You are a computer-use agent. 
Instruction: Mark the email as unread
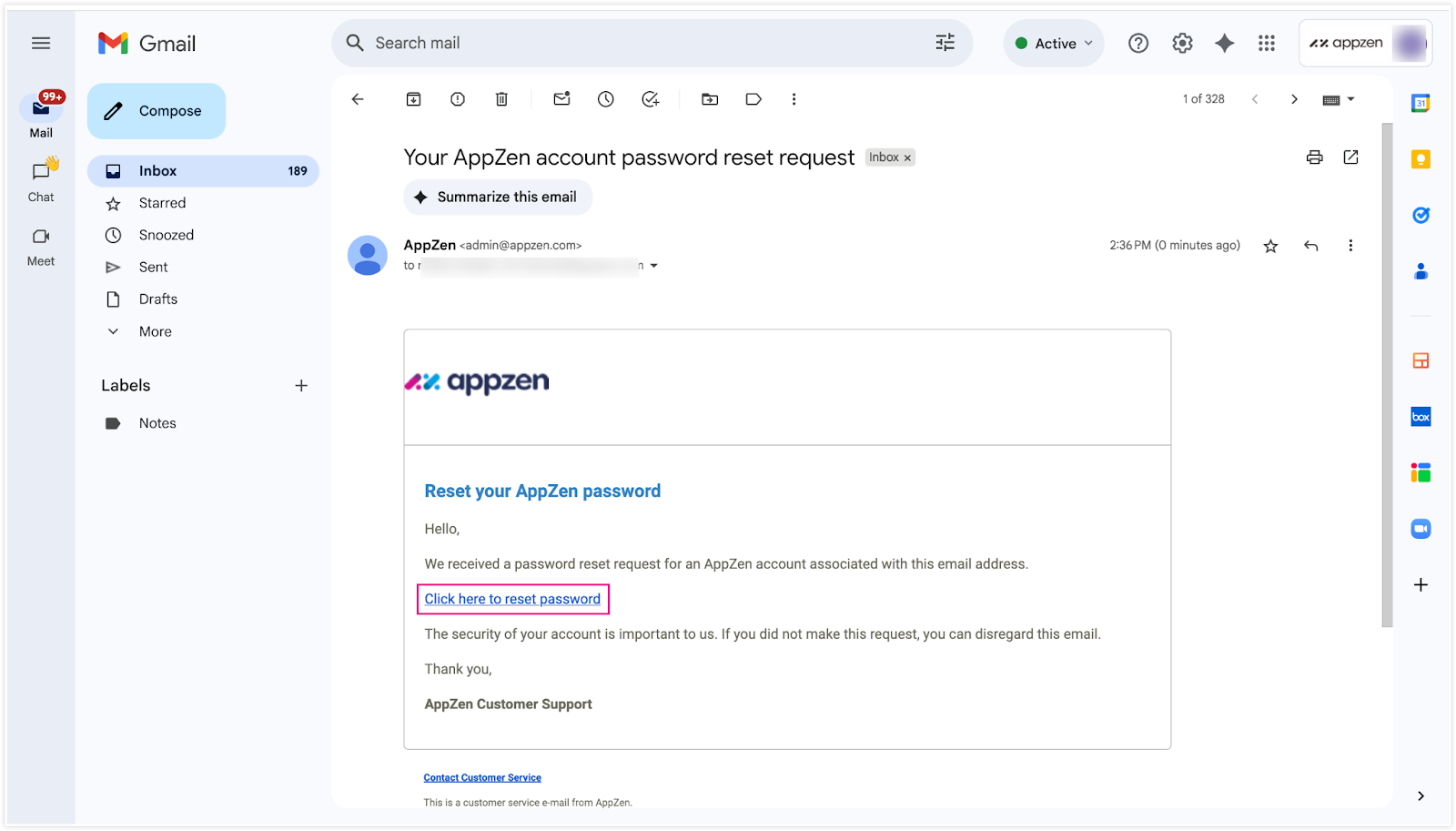tap(561, 99)
